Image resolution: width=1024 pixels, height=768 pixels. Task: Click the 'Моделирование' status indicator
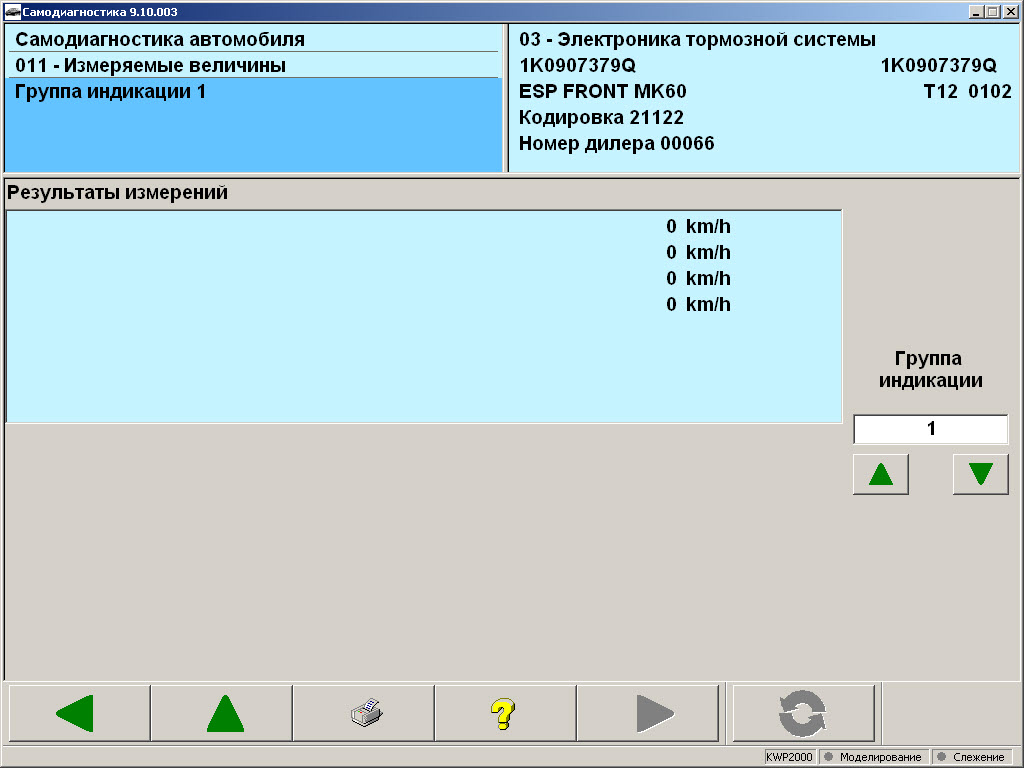873,757
